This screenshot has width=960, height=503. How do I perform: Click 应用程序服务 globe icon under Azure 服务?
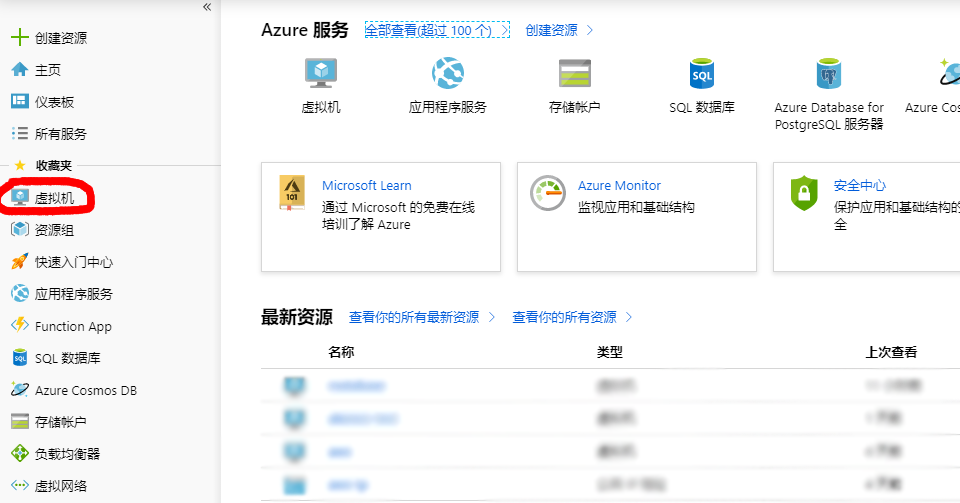coord(448,73)
